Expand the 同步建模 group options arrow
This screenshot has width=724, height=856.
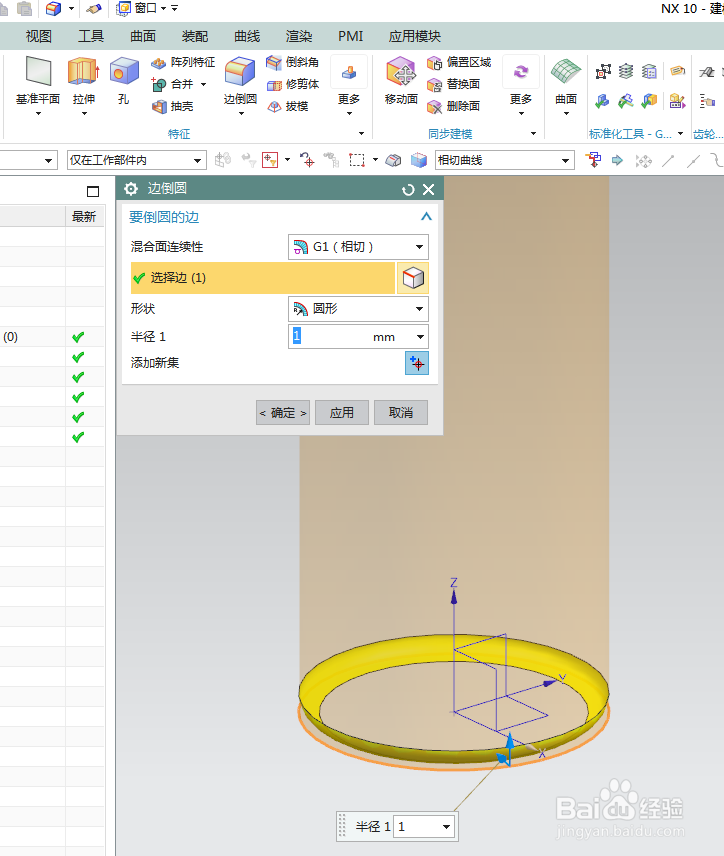[533, 134]
